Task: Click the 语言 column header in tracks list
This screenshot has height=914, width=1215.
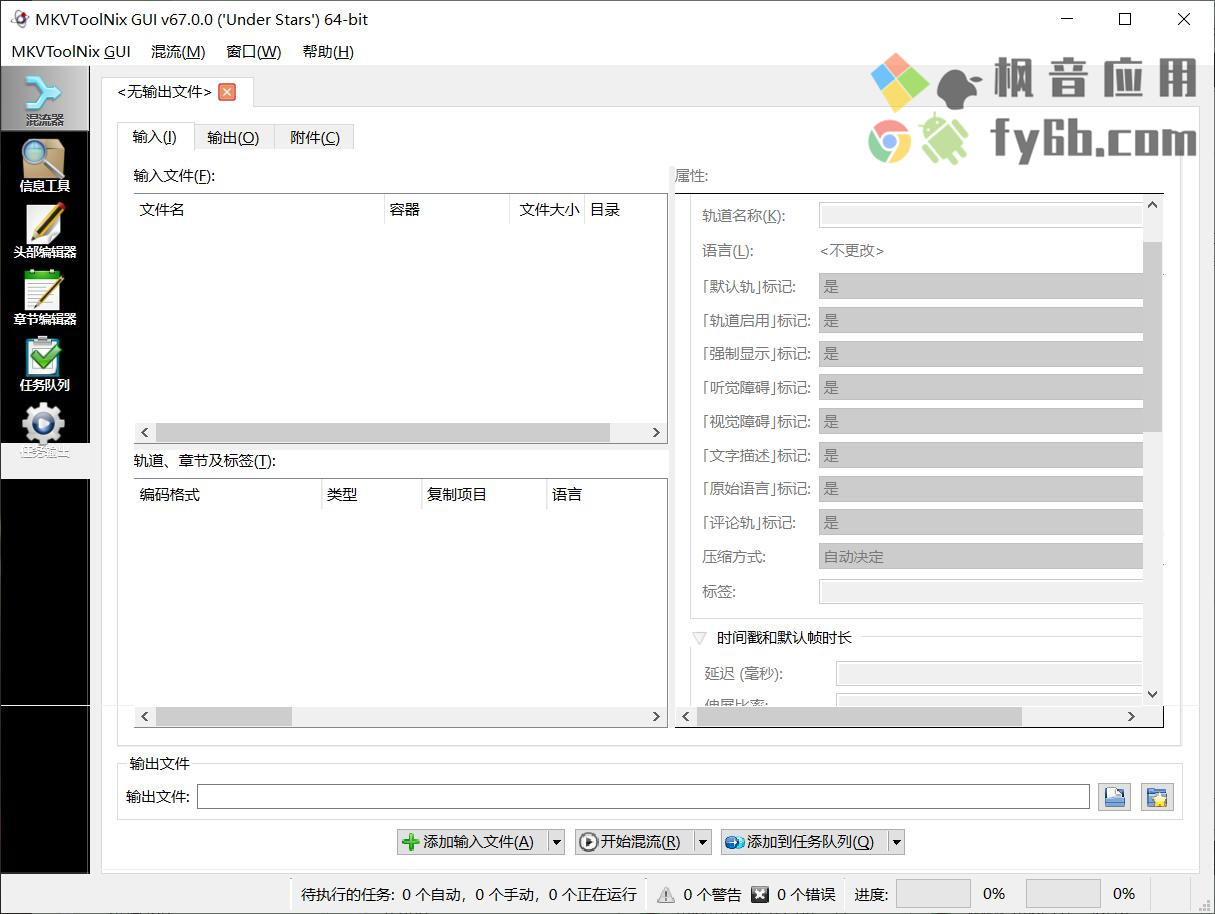Action: coord(606,495)
